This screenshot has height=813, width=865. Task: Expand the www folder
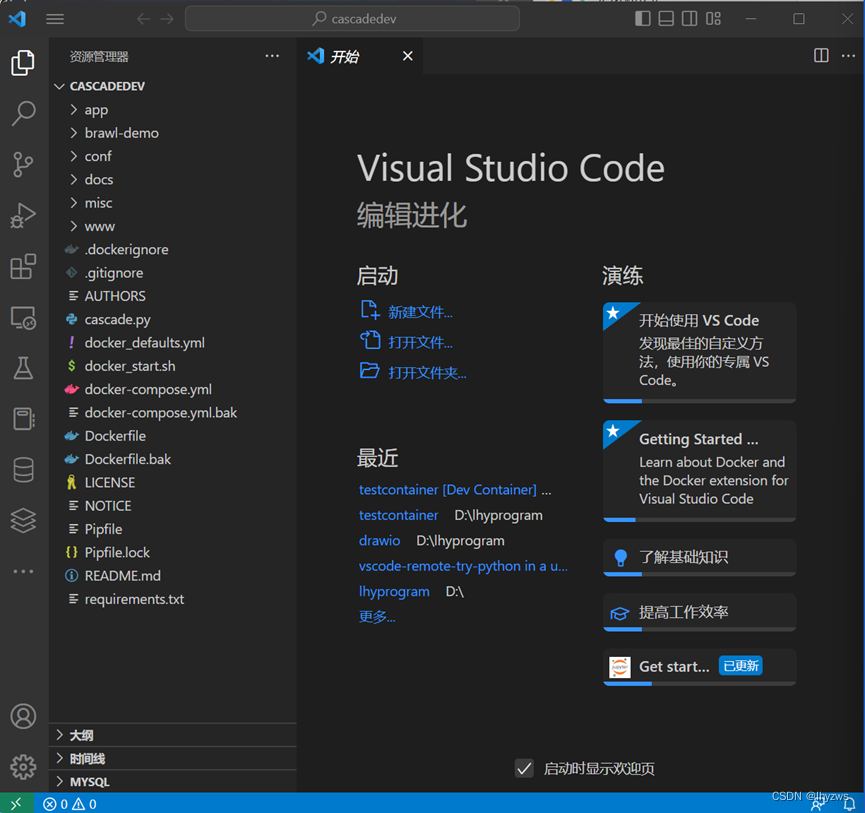[x=173, y=226]
